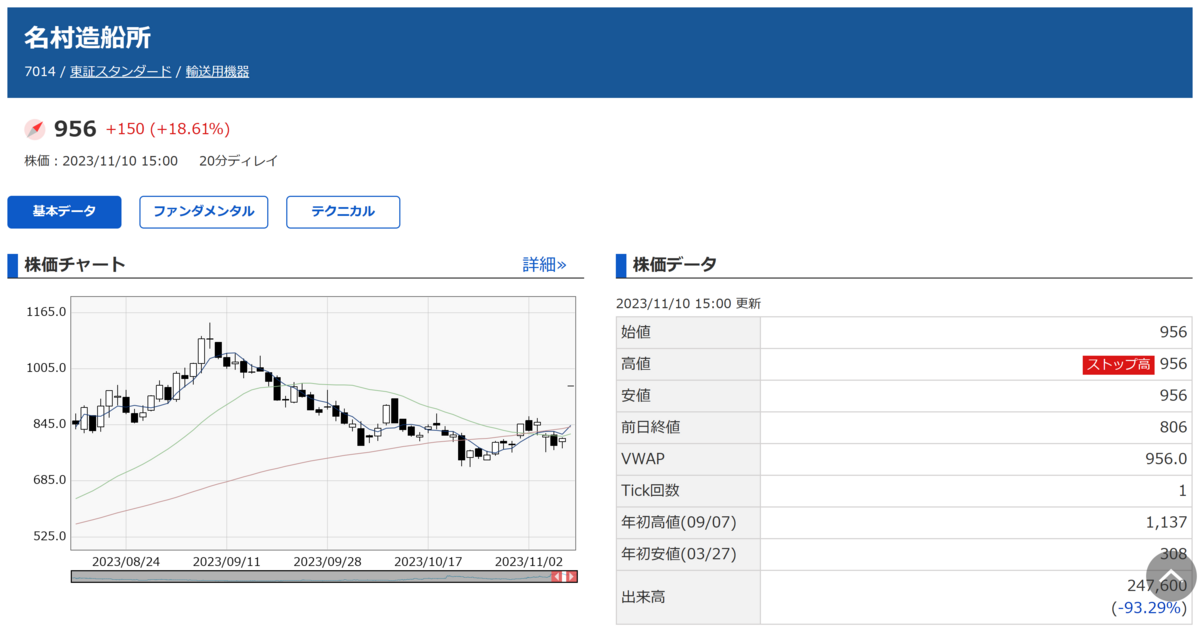The width and height of the screenshot is (1200, 629).
Task: Click the 前日終値 row label
Action: [x=651, y=427]
